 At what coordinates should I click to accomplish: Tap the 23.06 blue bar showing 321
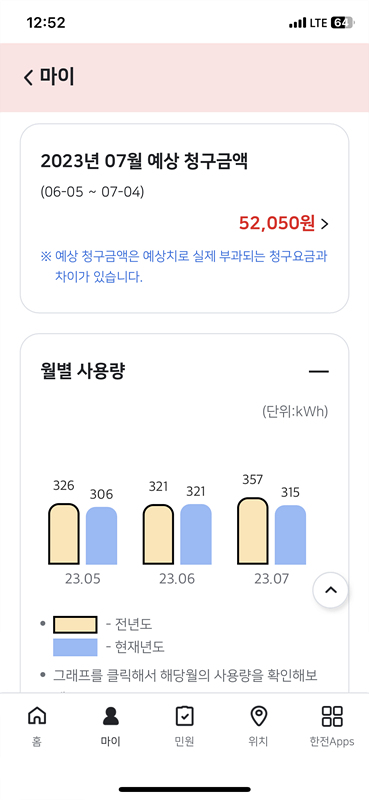click(x=196, y=534)
